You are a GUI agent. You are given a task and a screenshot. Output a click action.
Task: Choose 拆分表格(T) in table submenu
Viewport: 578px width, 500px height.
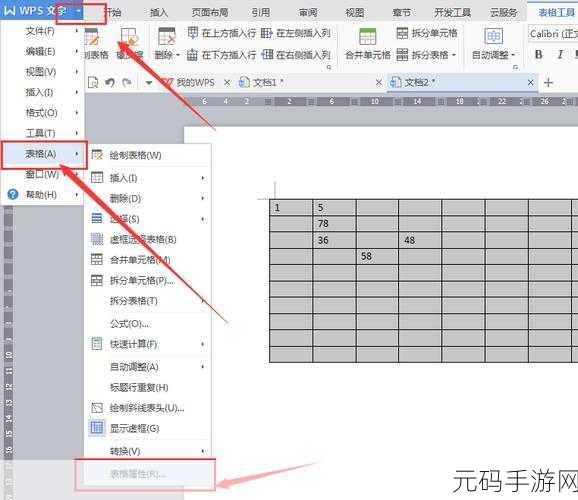(148, 301)
